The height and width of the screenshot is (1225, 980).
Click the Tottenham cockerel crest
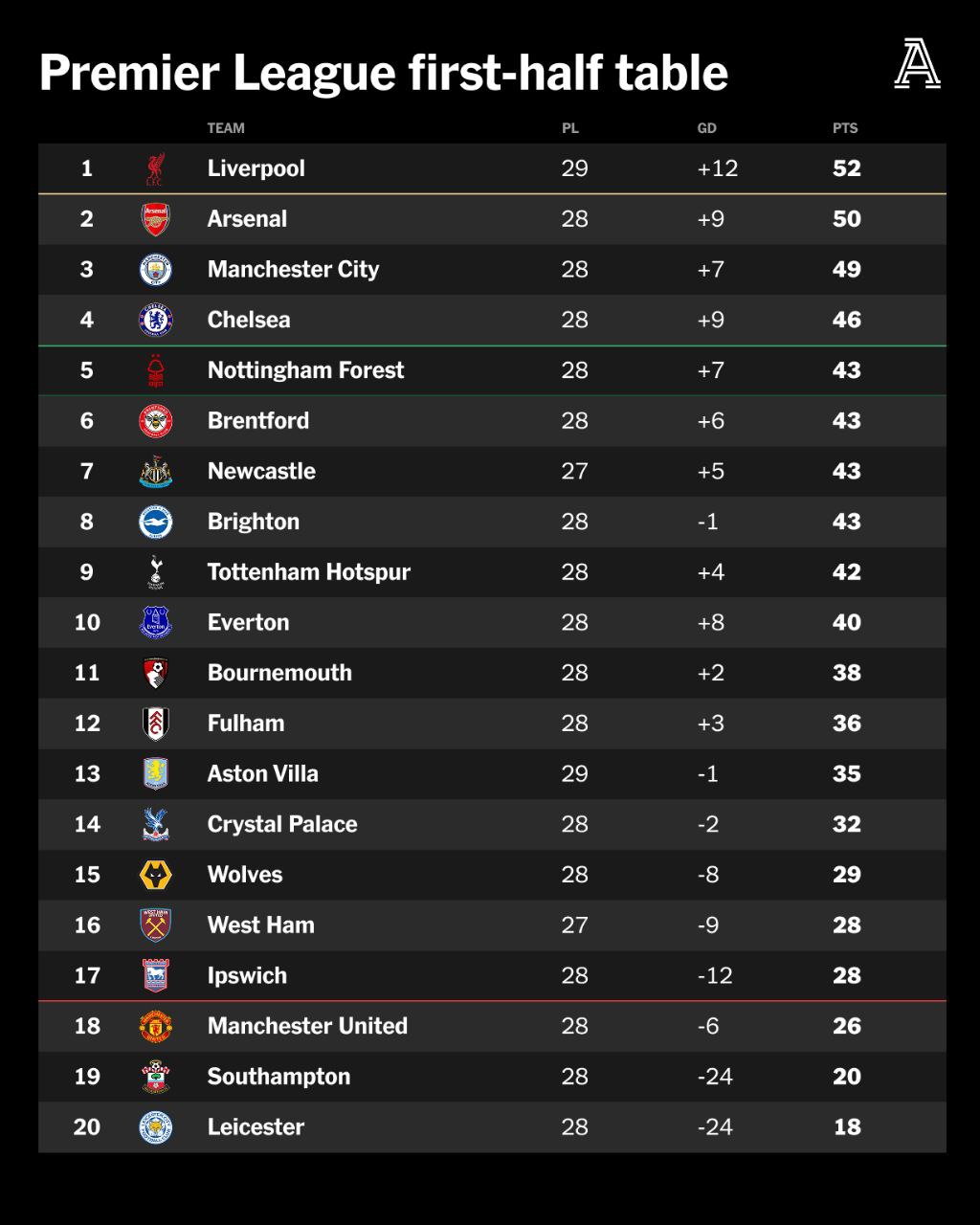155,572
